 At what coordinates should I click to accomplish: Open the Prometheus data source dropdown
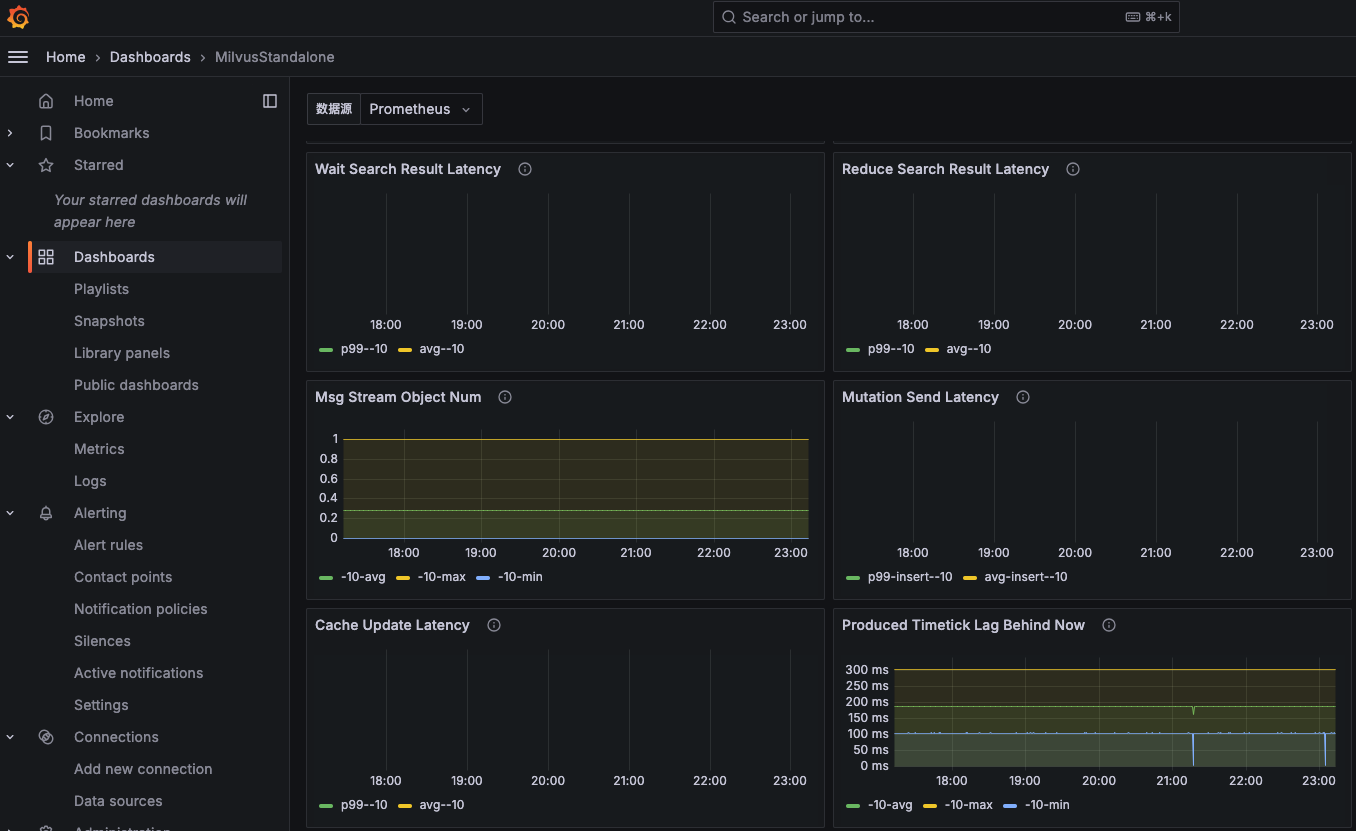420,109
